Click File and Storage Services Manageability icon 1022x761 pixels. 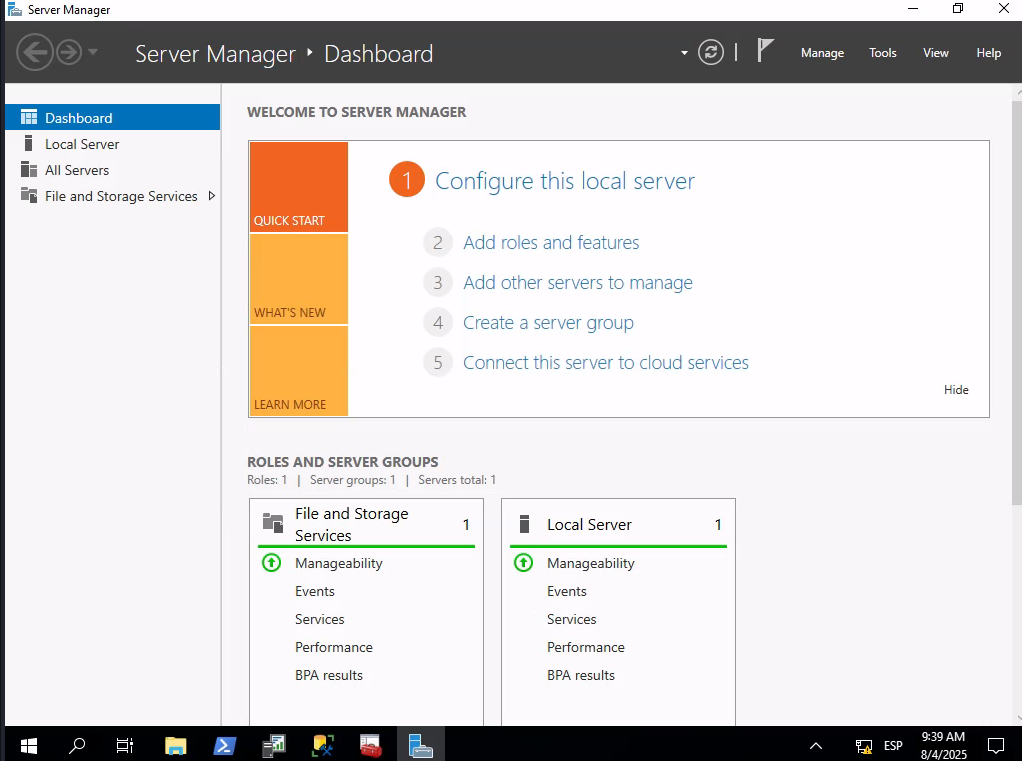tap(271, 563)
